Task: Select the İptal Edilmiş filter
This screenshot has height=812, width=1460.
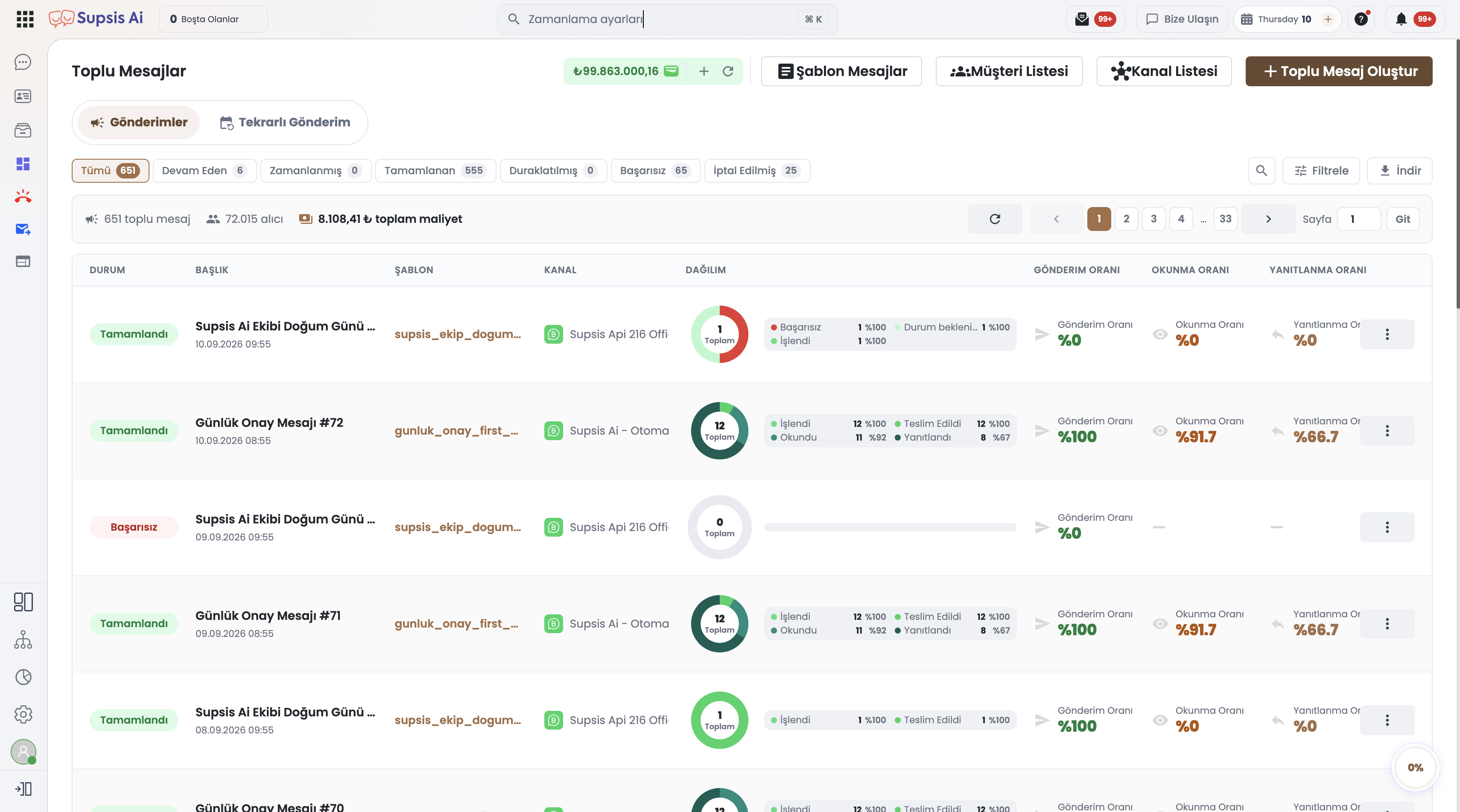Action: point(757,171)
